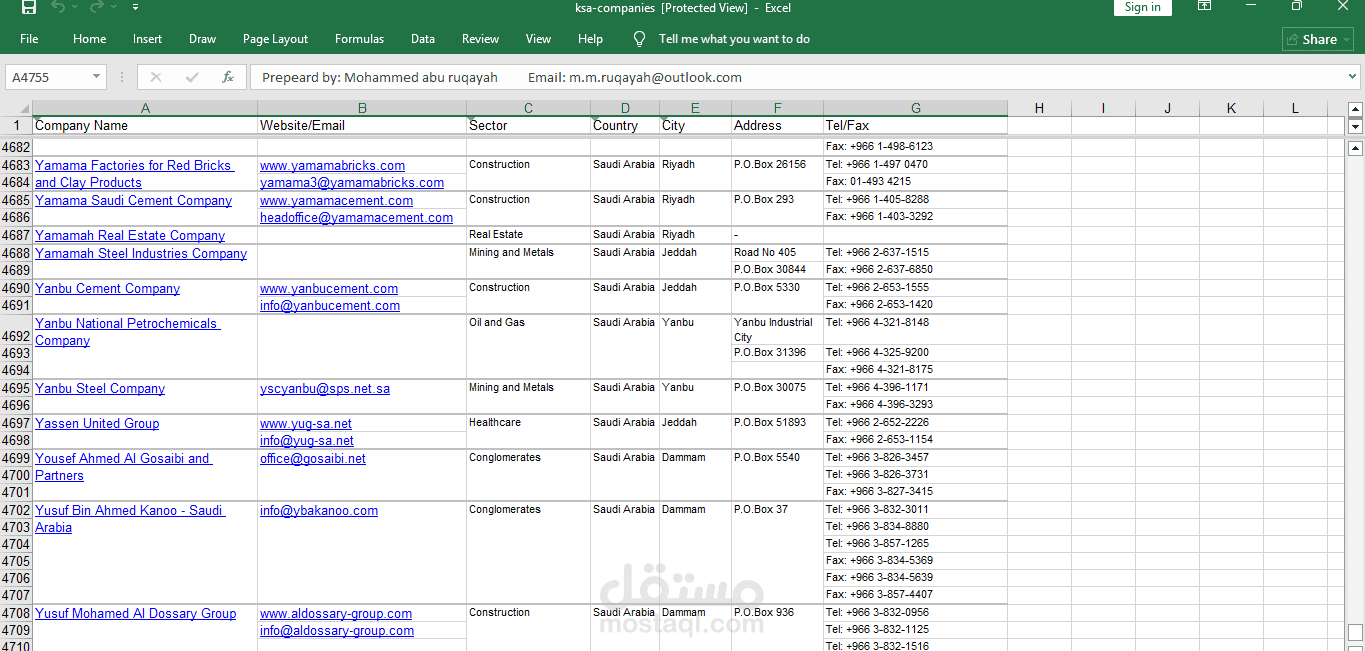Switch to the Home tab
This screenshot has width=1365, height=651.
click(89, 39)
